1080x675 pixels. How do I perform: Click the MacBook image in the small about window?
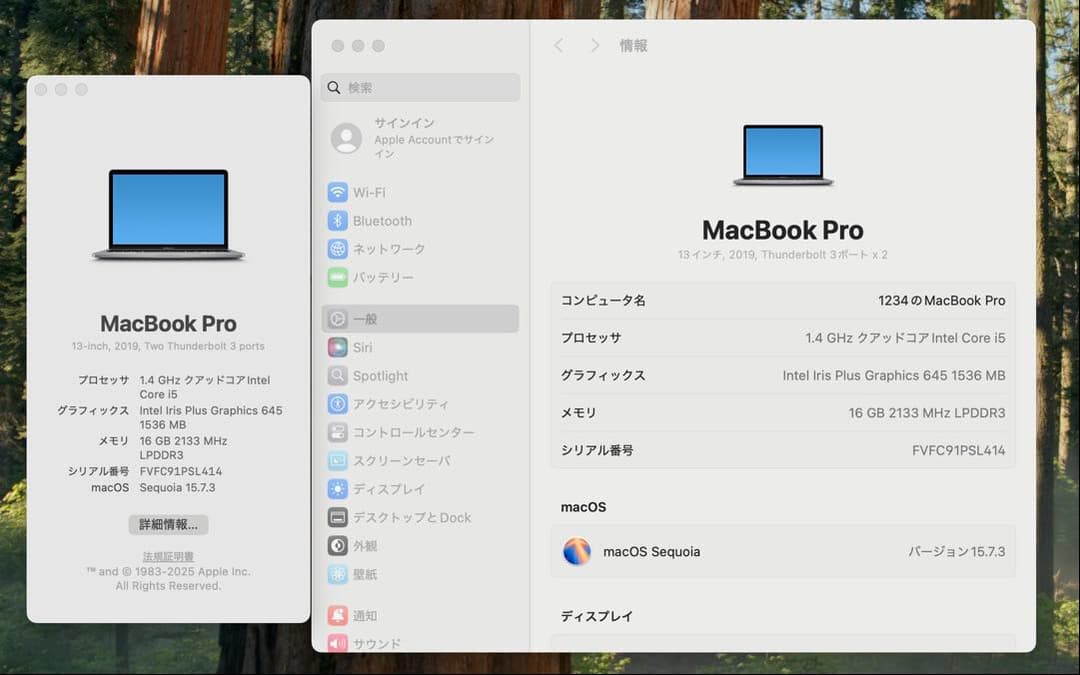coord(169,215)
